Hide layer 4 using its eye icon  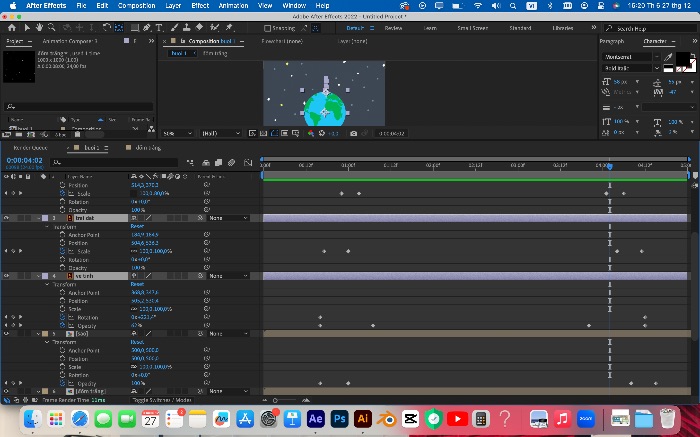coord(6,276)
